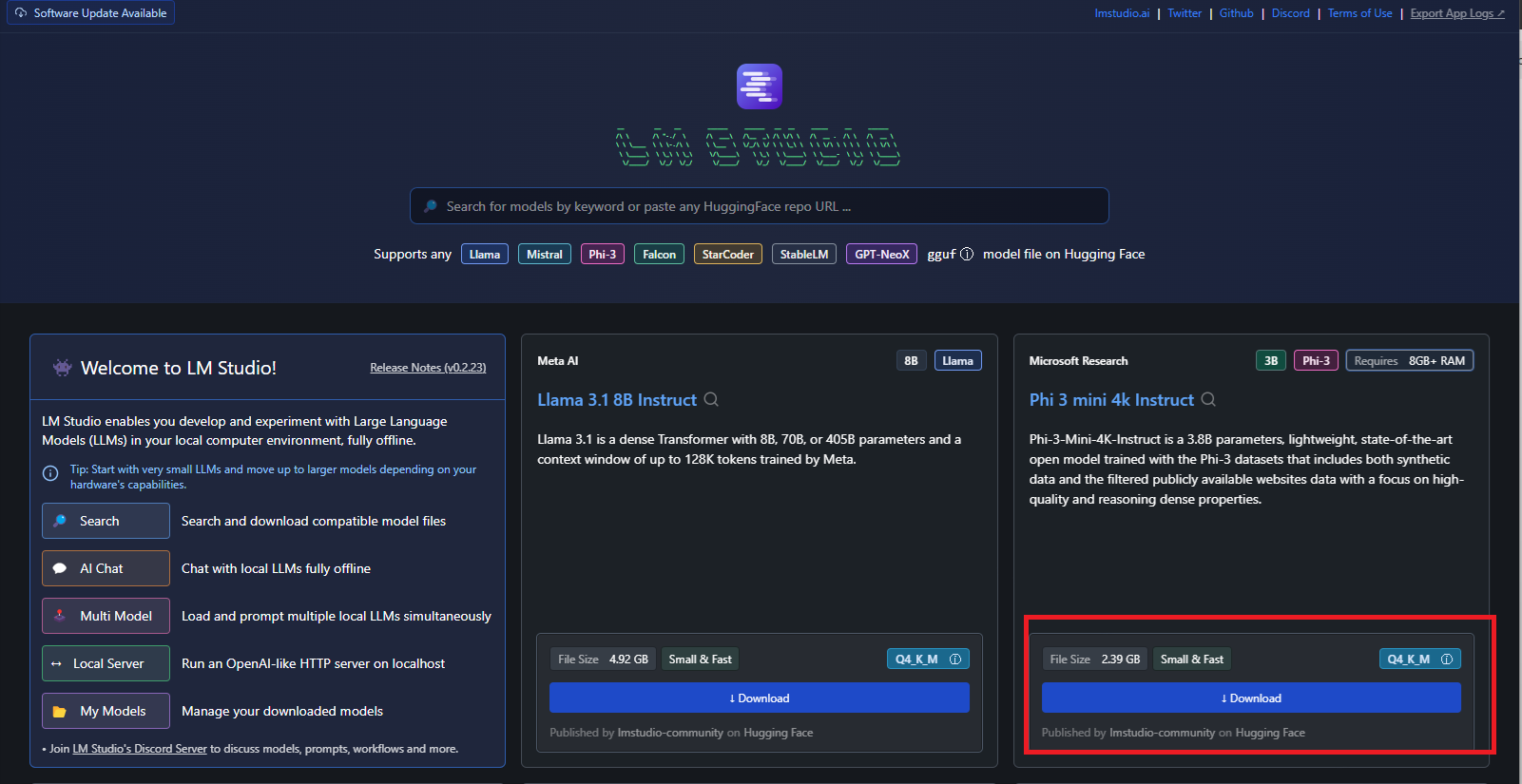Image resolution: width=1522 pixels, height=784 pixels.
Task: Click the Small & Fast tag on the Llama card
Action: click(x=701, y=659)
